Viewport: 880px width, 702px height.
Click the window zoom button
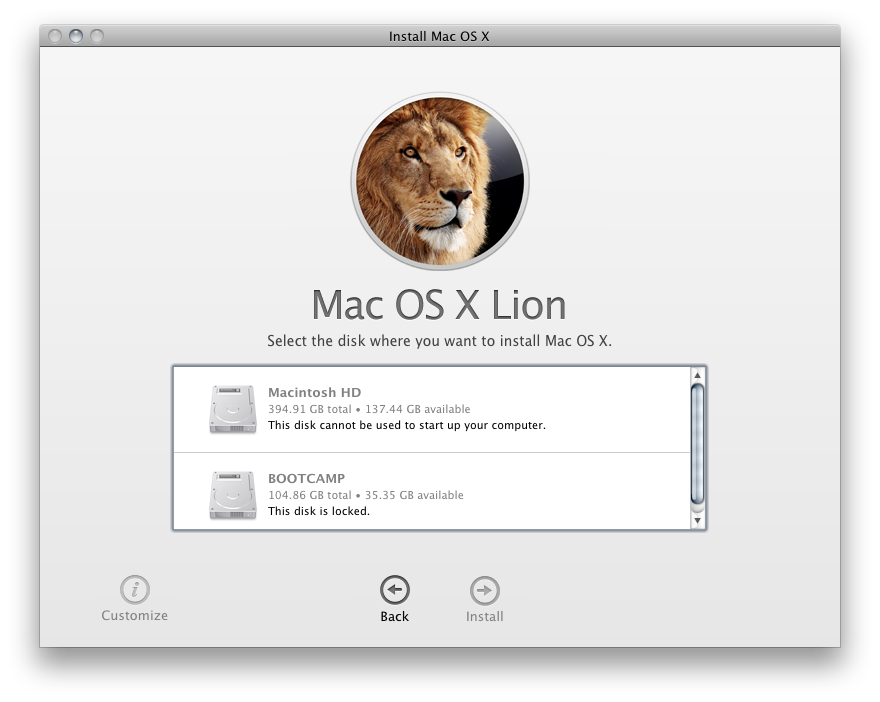[97, 36]
